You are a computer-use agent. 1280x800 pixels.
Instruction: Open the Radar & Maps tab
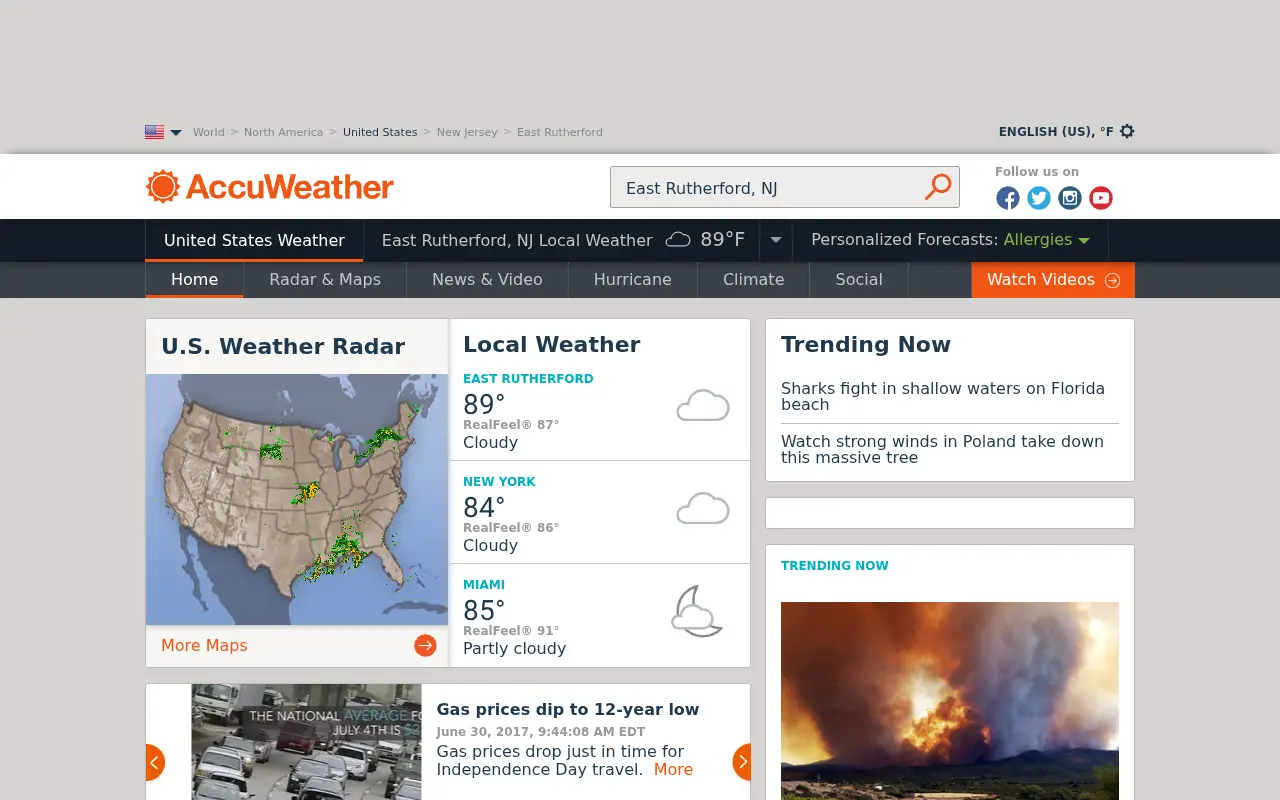325,280
